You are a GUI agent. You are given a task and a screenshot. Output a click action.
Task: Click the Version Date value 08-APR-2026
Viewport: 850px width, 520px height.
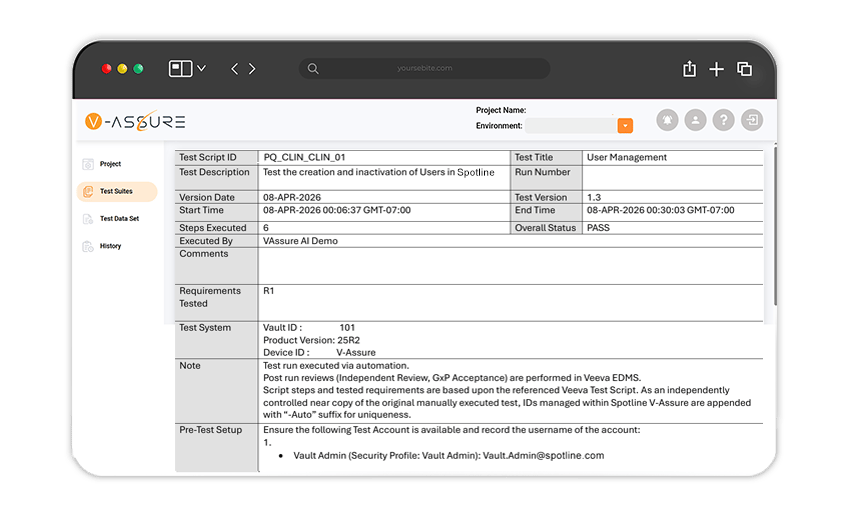(292, 197)
